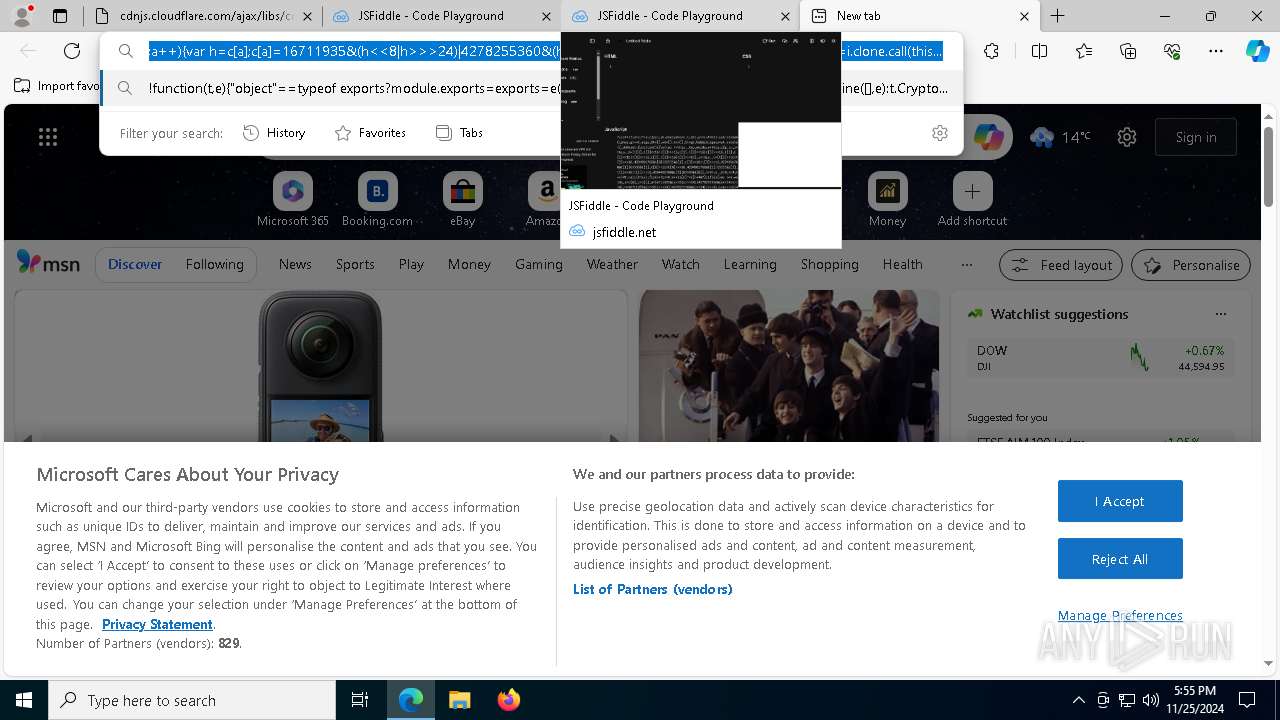Open Browser essentials heart icon
This screenshot has height=720, width=1280.
(1172, 51)
